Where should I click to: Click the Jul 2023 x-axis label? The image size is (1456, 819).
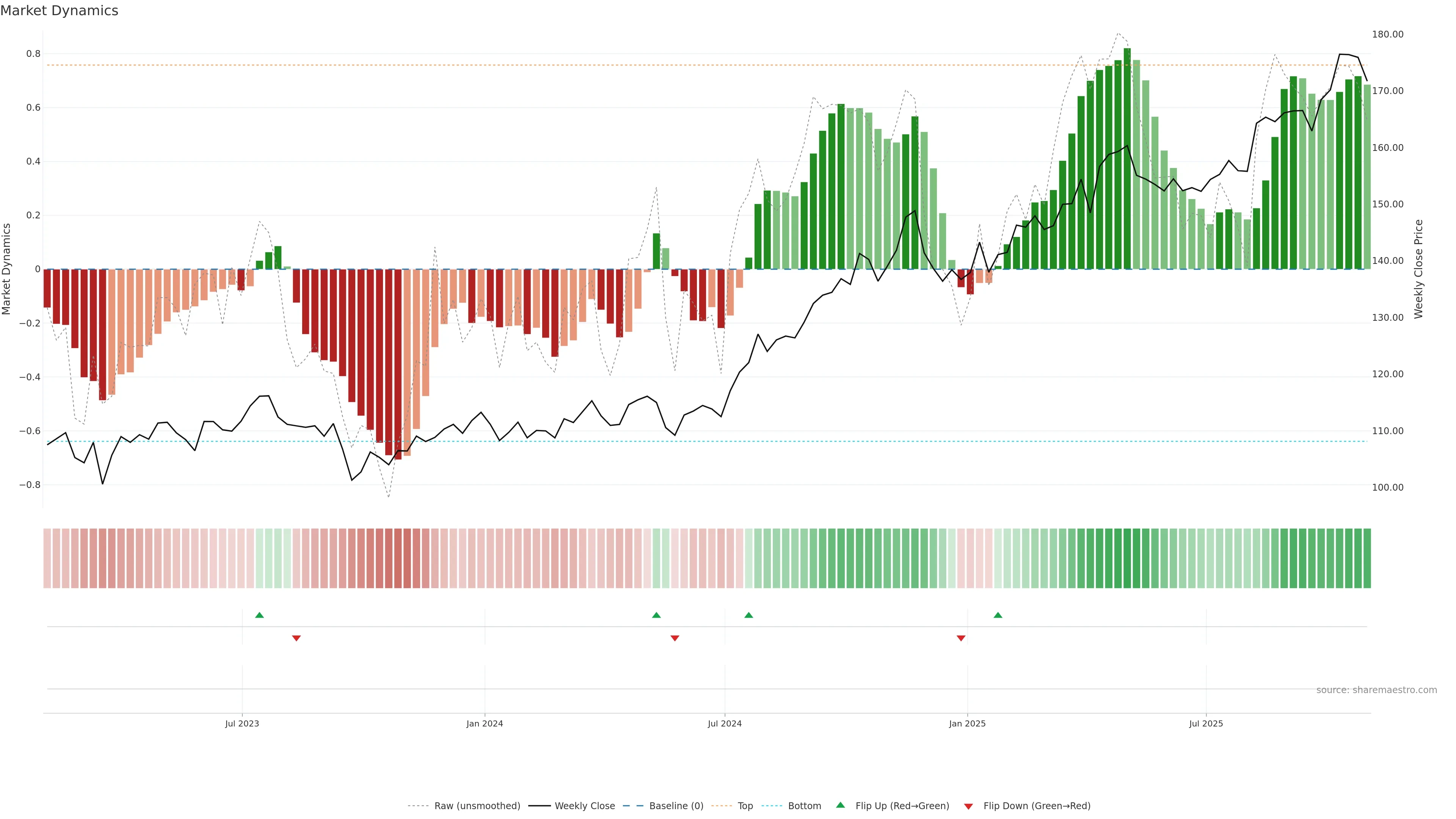point(242,723)
